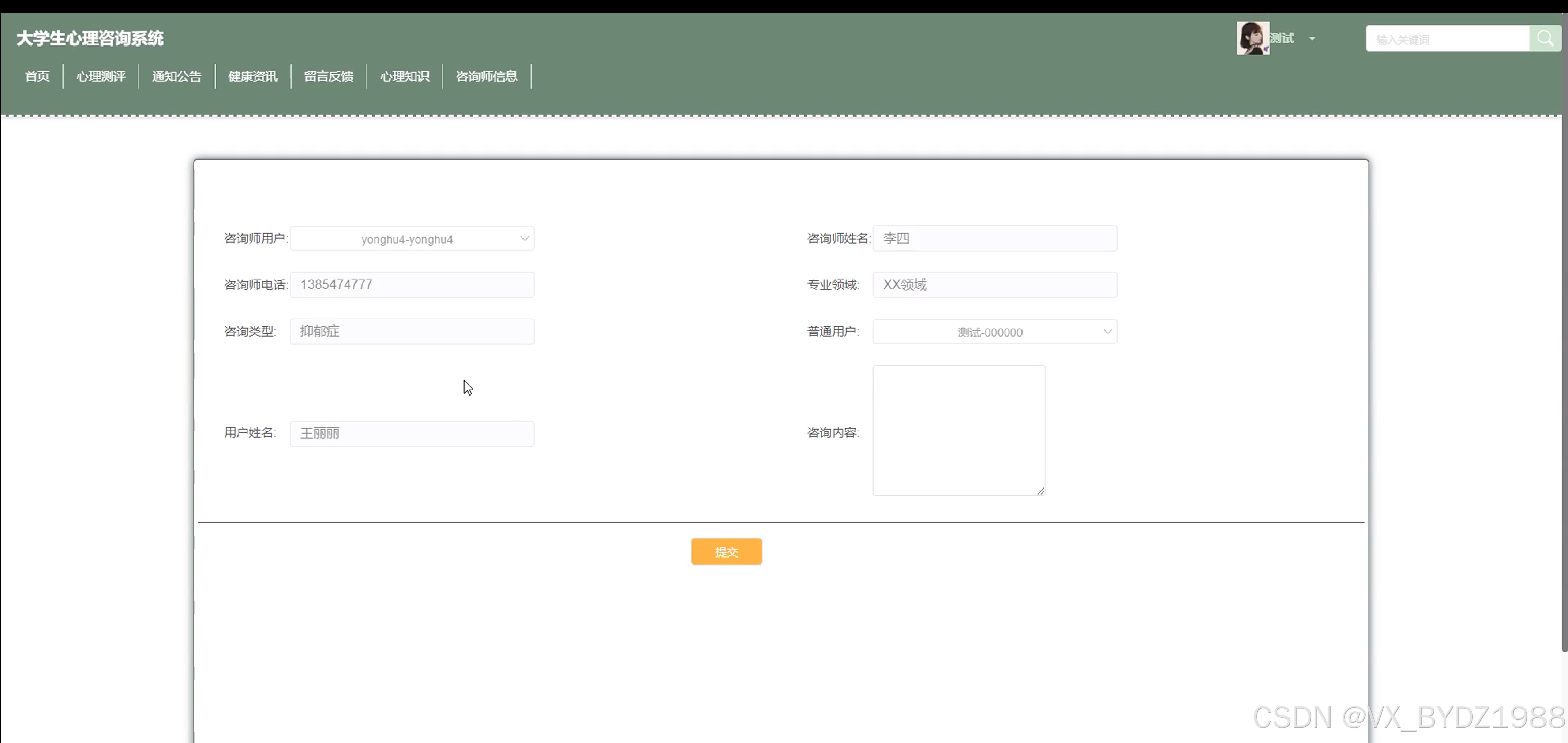Screen dimensions: 1568x743
Task: Open the 心理测评 nav item
Action: (101, 76)
